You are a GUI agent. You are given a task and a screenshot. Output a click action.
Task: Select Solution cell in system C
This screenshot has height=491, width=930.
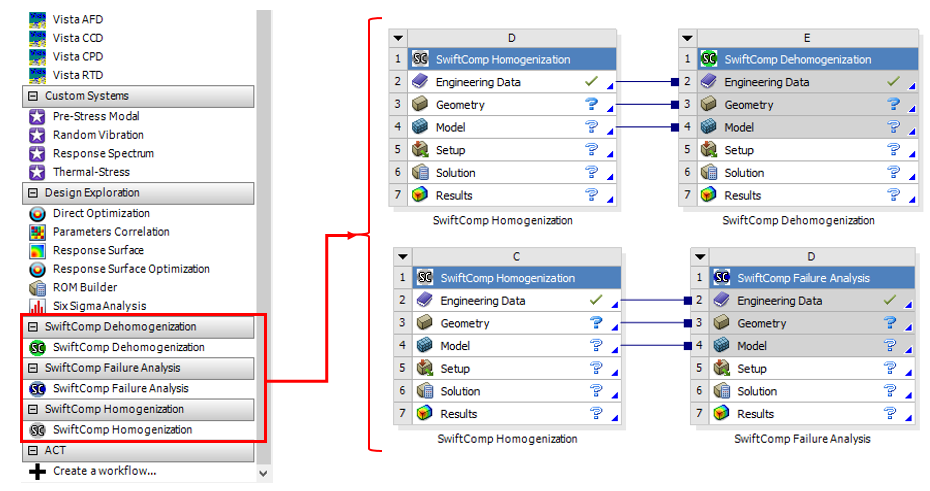click(517, 391)
